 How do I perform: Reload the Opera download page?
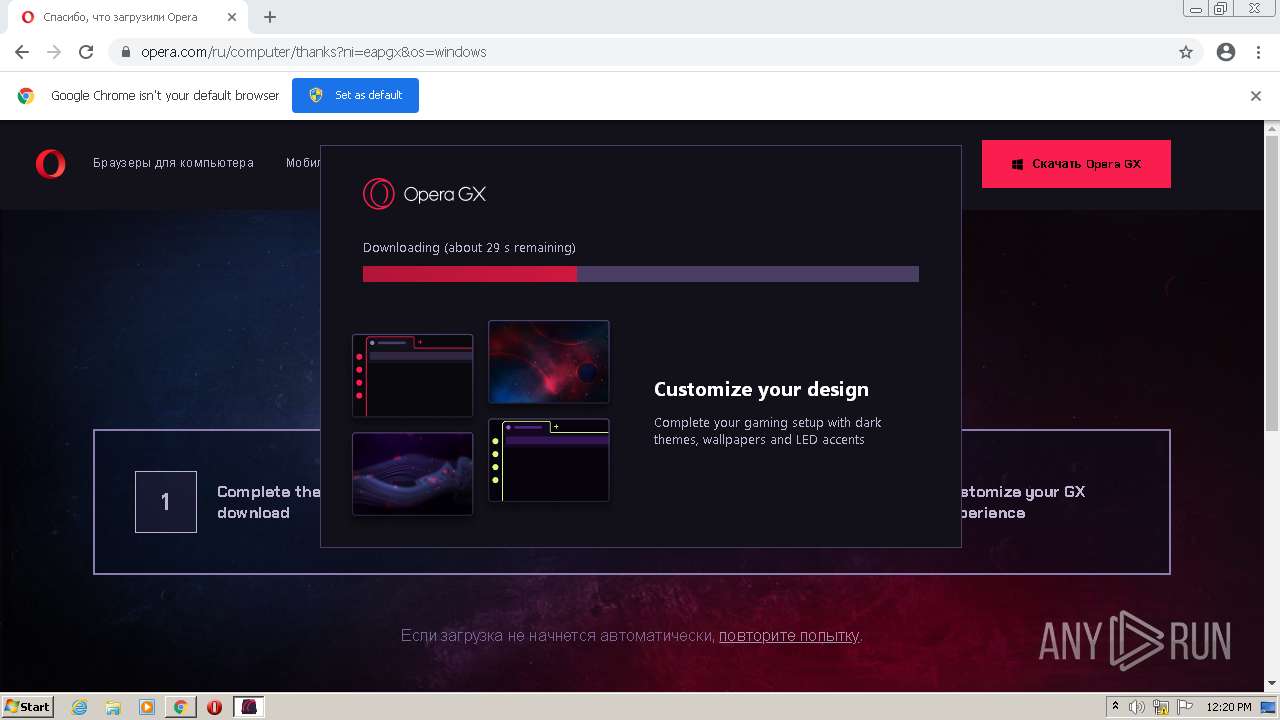click(86, 52)
